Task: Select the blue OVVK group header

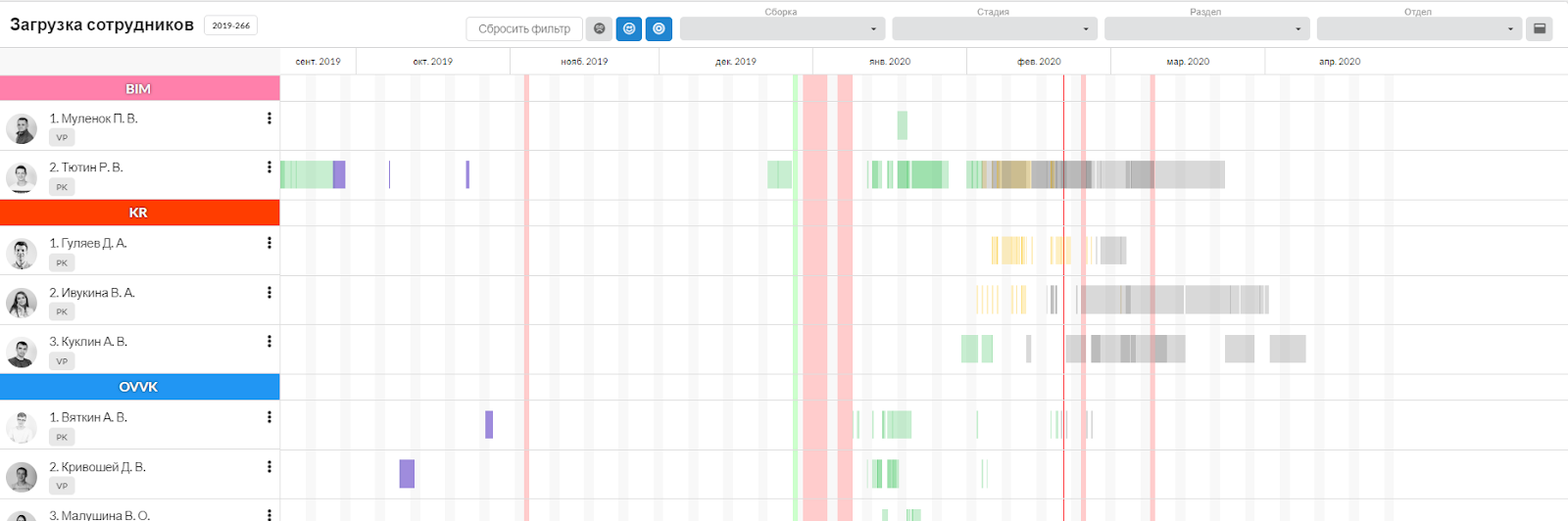Action: [139, 387]
